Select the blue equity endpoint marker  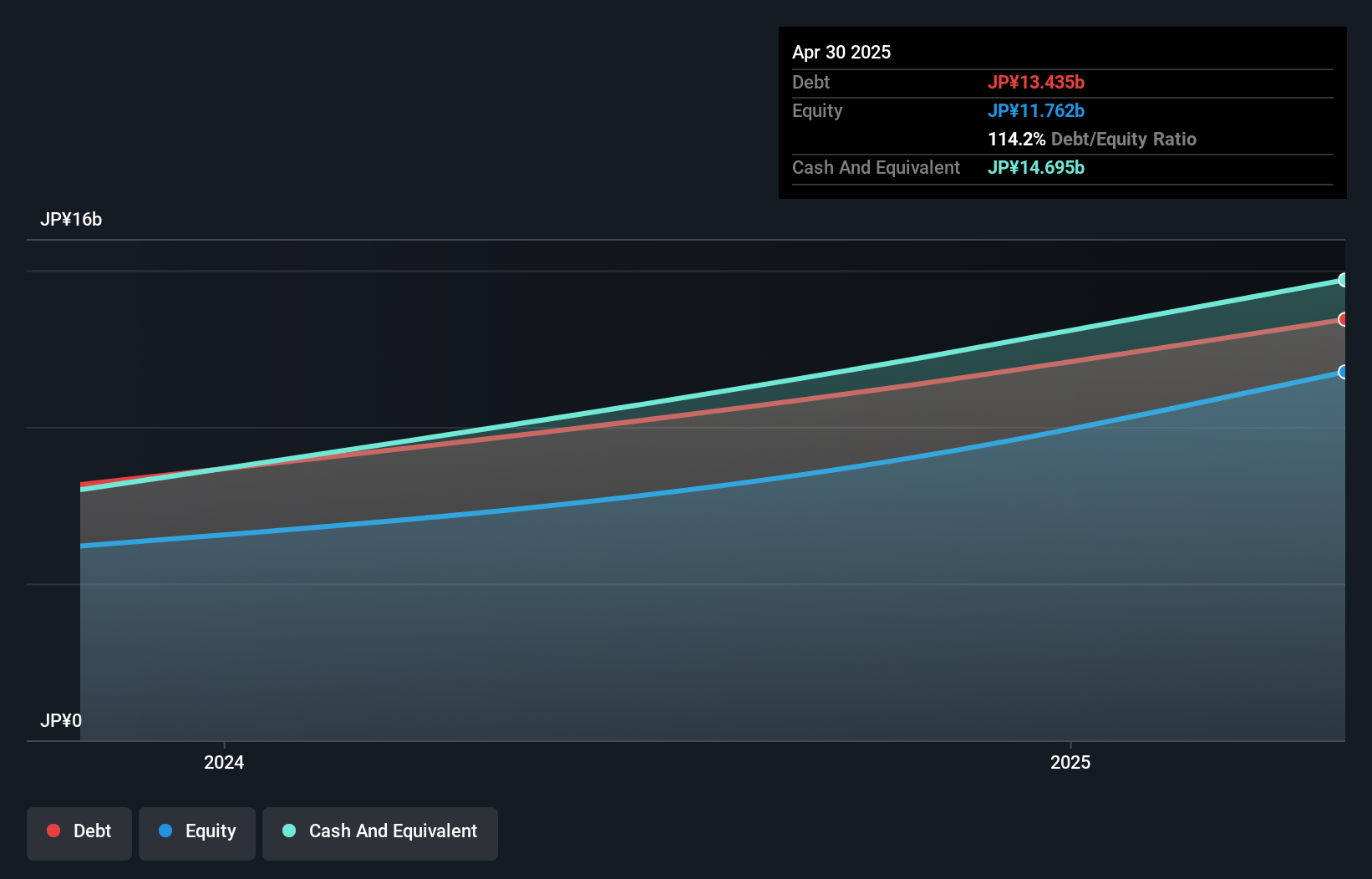1343,372
